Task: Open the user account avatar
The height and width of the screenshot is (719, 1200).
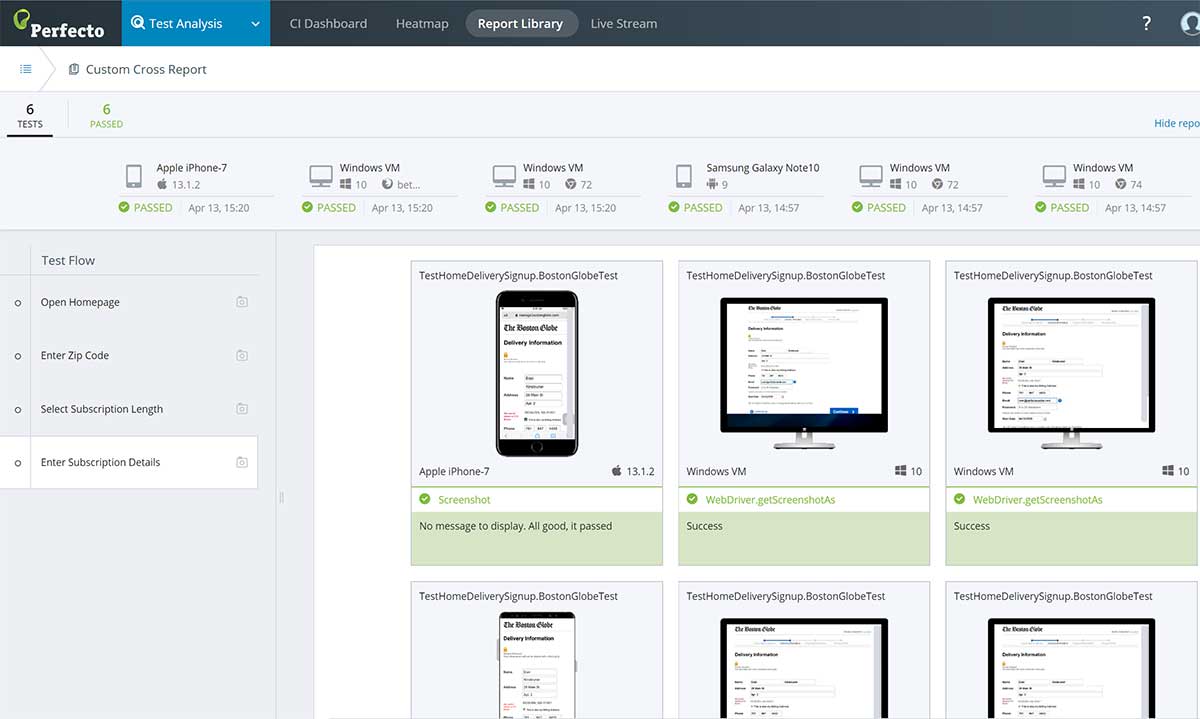Action: [1190, 24]
